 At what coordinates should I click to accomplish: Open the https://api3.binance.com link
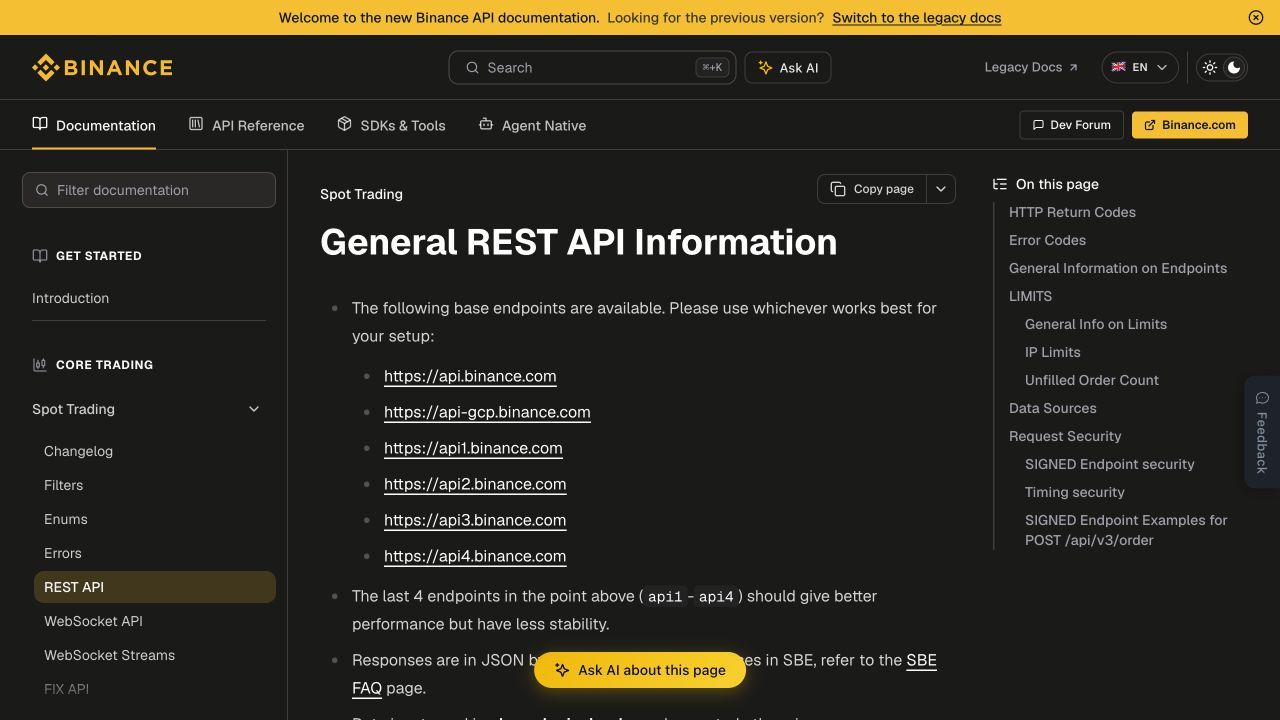point(475,520)
